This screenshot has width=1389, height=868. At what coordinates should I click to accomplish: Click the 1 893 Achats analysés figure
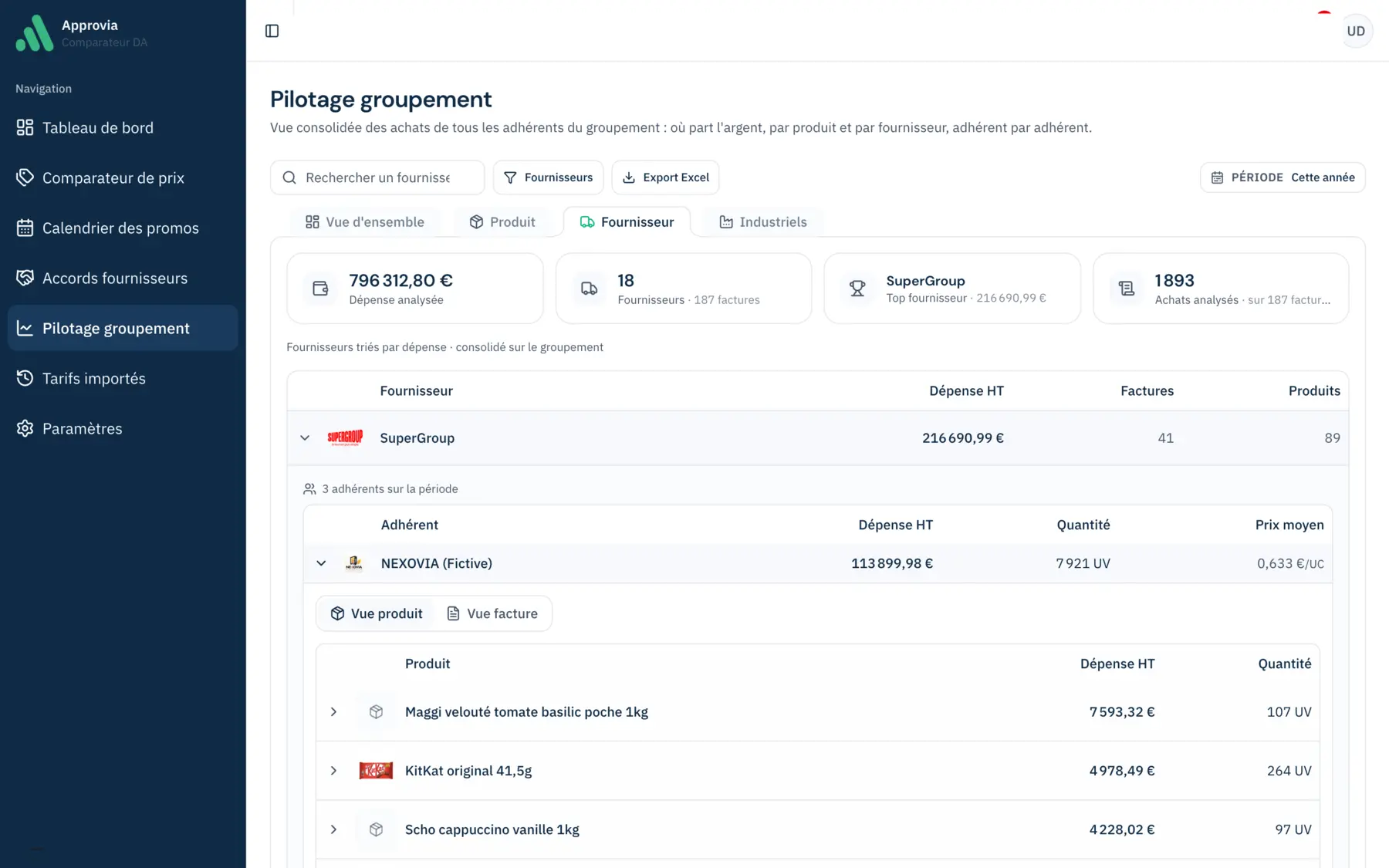click(x=1174, y=280)
